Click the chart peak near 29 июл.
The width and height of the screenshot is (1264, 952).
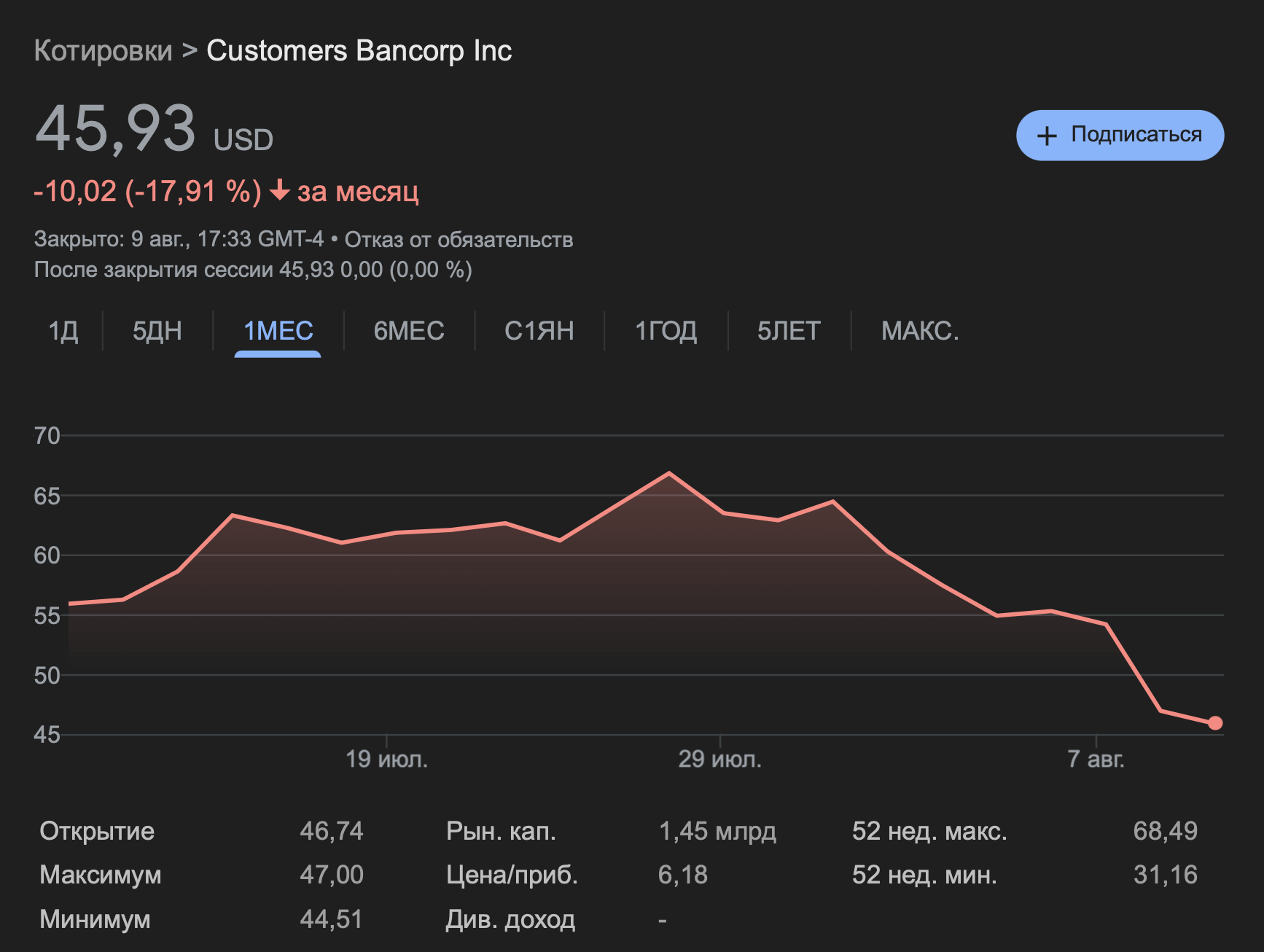pyautogui.click(x=668, y=473)
